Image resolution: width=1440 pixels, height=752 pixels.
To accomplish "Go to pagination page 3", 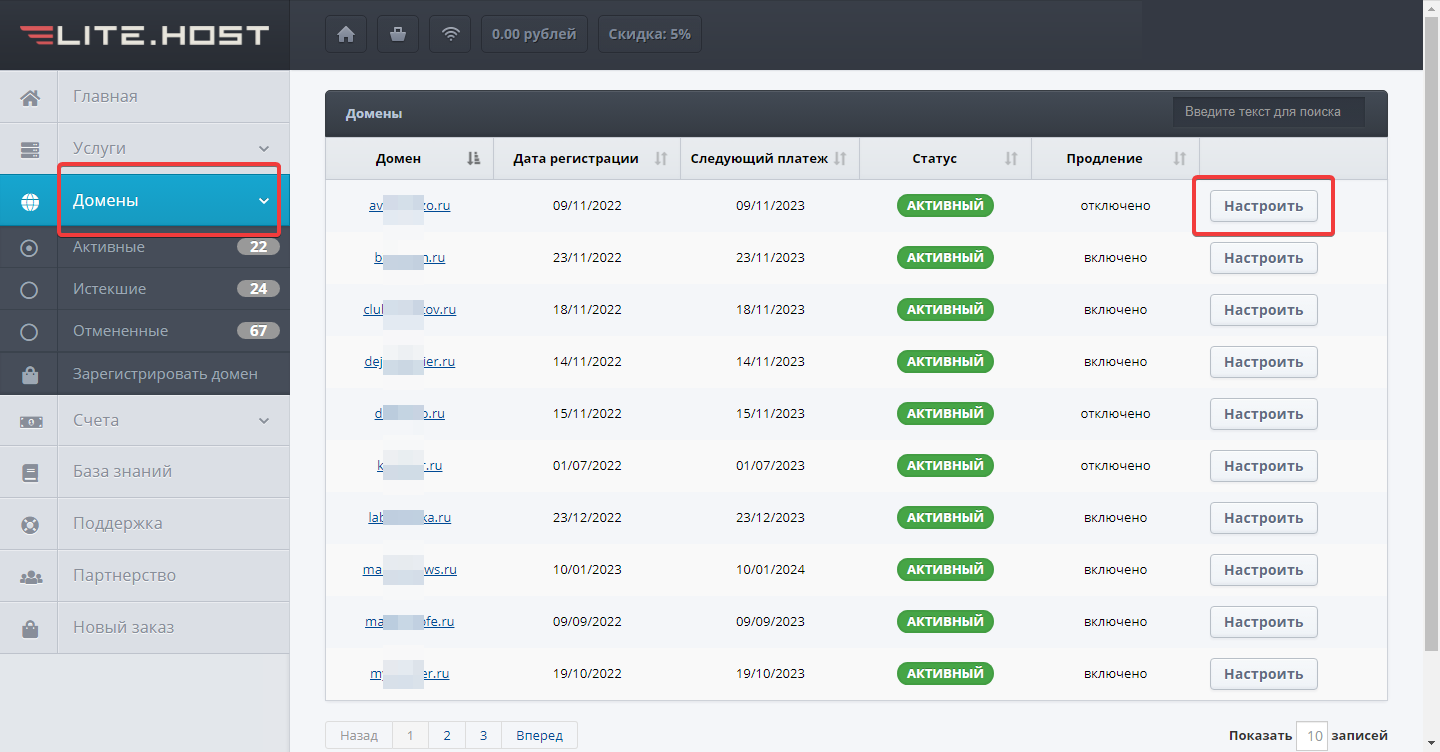I will [x=483, y=735].
